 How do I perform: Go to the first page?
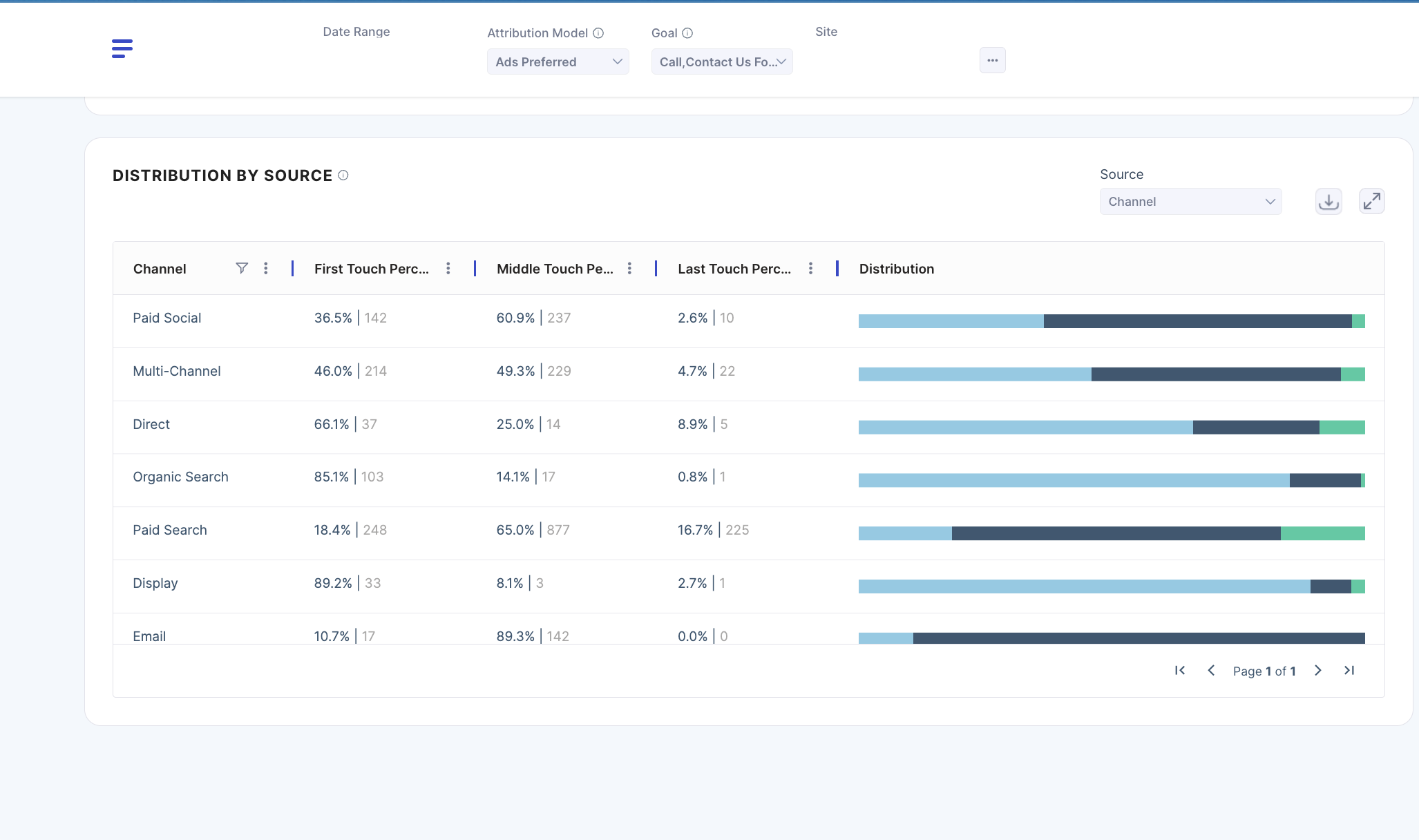coord(1180,671)
